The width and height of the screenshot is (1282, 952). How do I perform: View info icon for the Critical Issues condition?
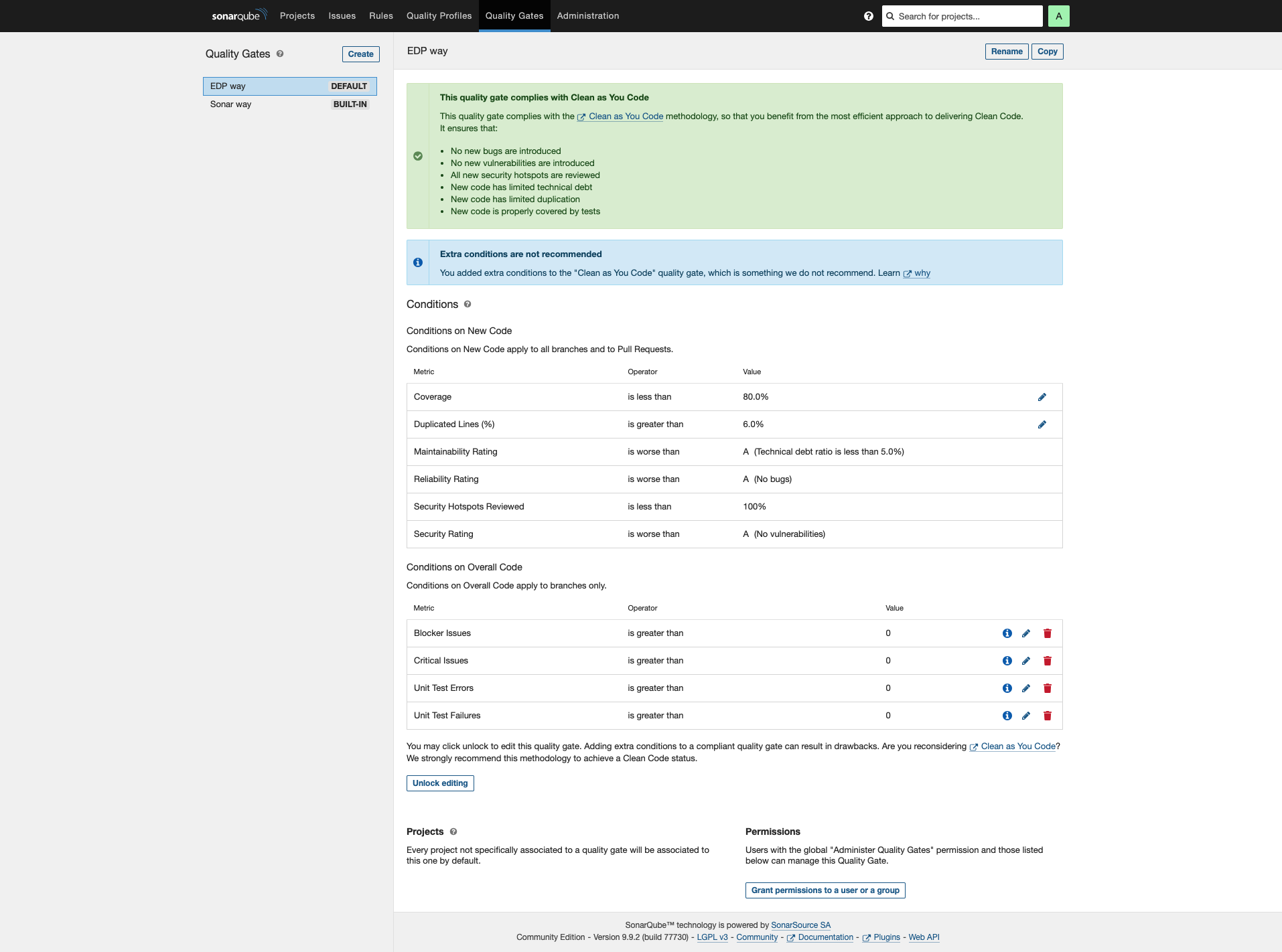point(1007,660)
